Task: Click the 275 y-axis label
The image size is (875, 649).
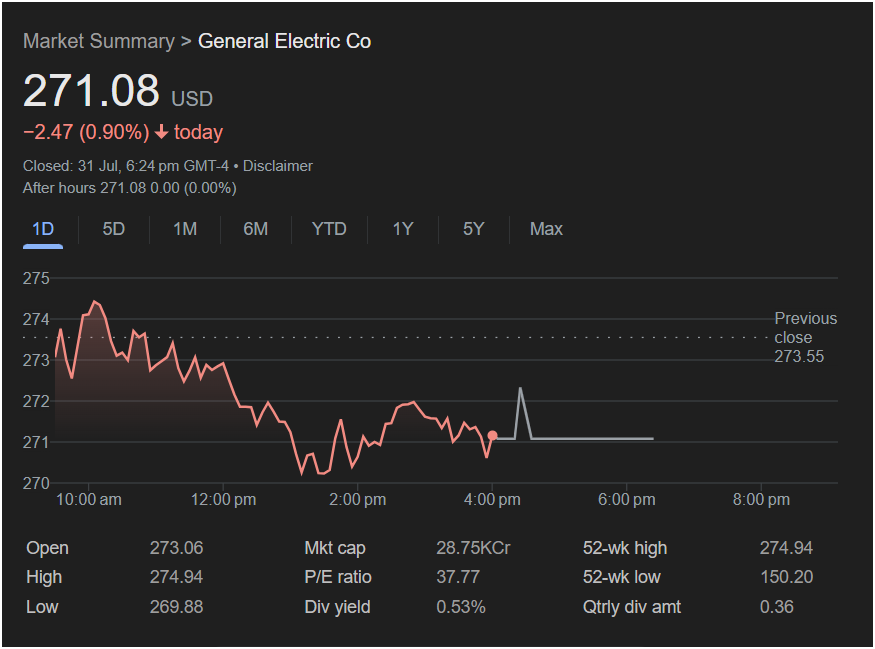Action: click(x=36, y=278)
